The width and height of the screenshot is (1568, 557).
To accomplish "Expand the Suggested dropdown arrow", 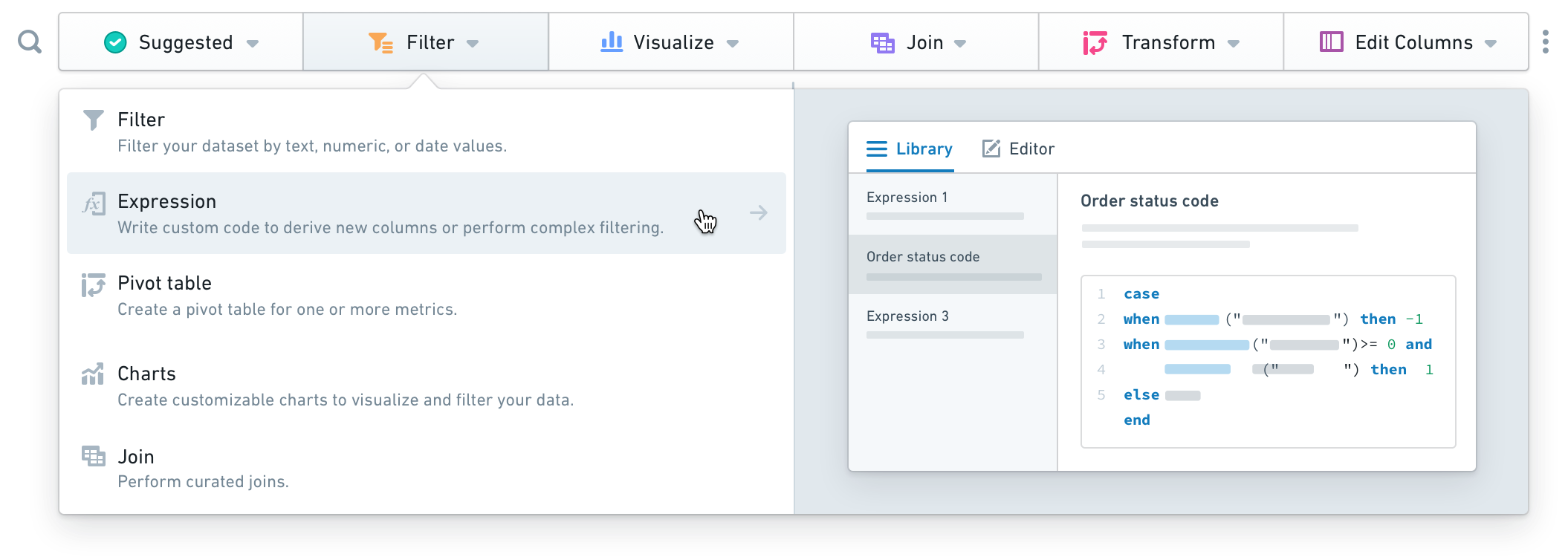I will tap(252, 44).
